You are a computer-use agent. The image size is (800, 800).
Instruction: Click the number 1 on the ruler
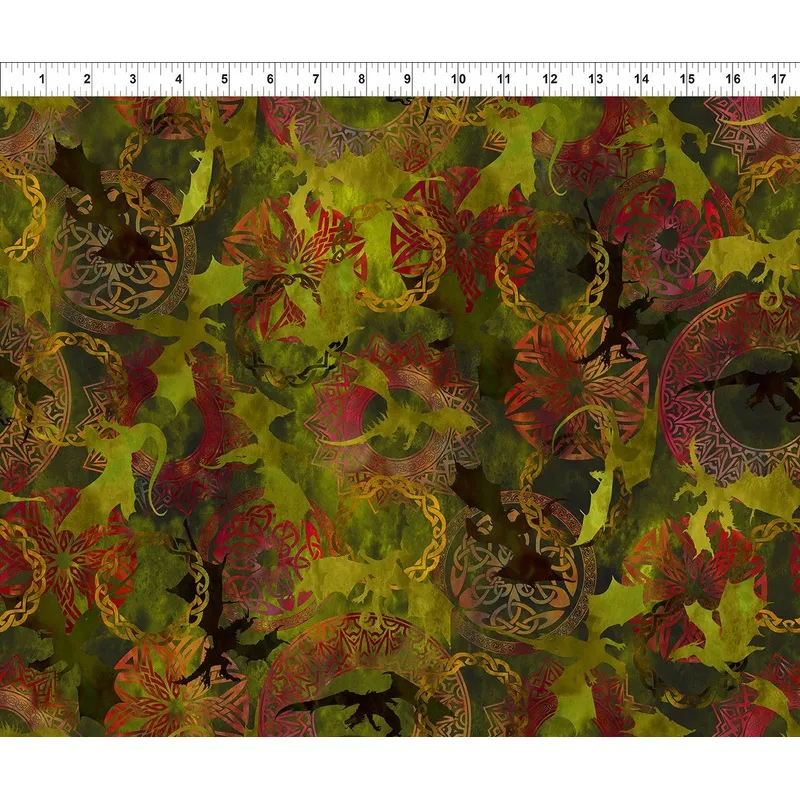coord(42,79)
